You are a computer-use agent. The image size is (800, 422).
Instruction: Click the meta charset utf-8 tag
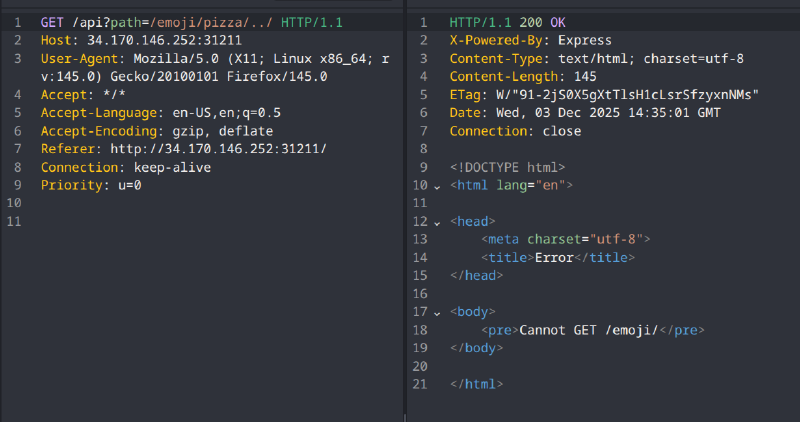565,240
